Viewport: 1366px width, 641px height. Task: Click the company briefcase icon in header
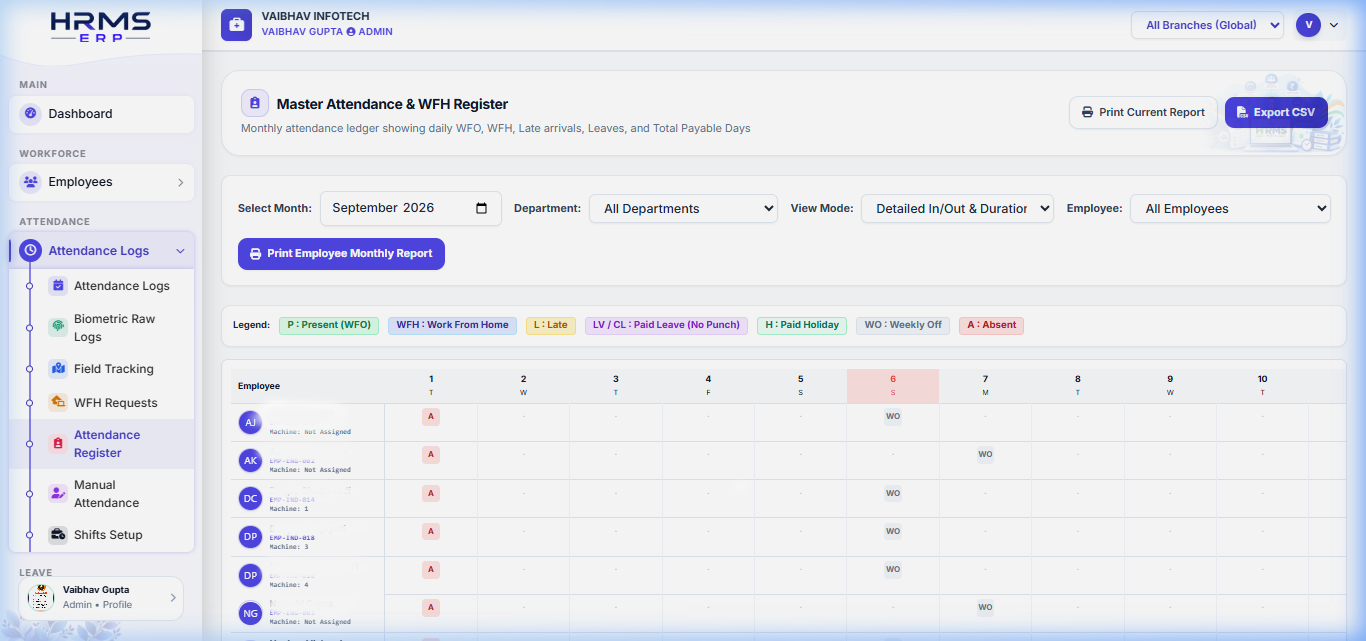coord(237,25)
